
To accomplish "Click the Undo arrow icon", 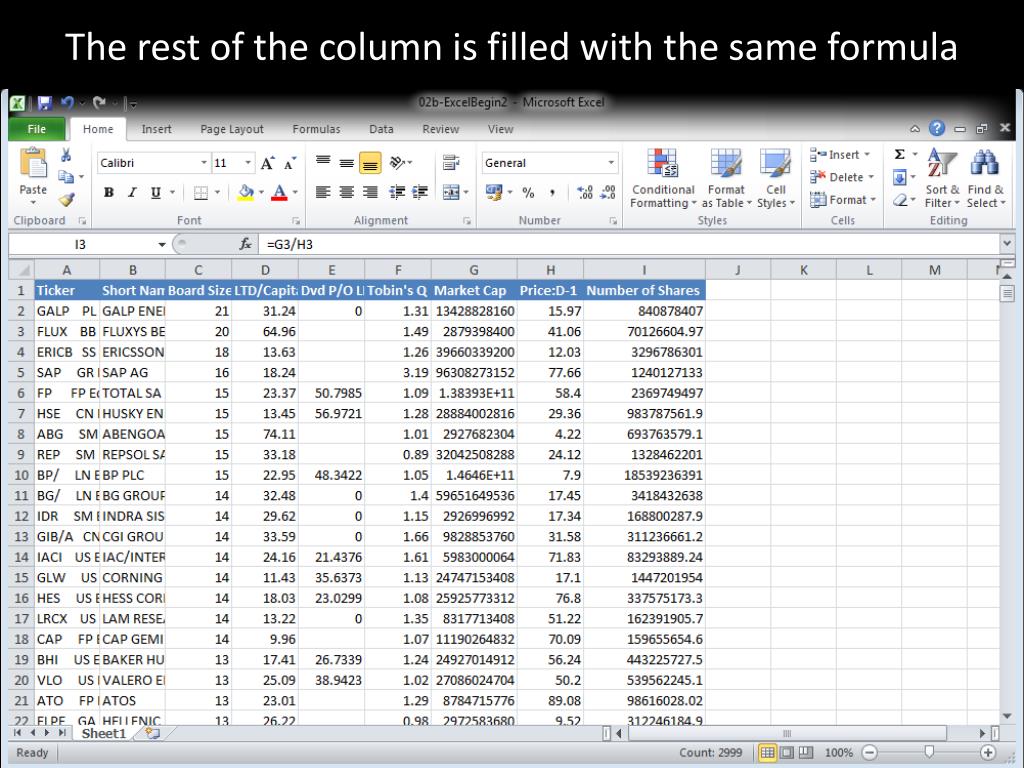I will [67, 103].
